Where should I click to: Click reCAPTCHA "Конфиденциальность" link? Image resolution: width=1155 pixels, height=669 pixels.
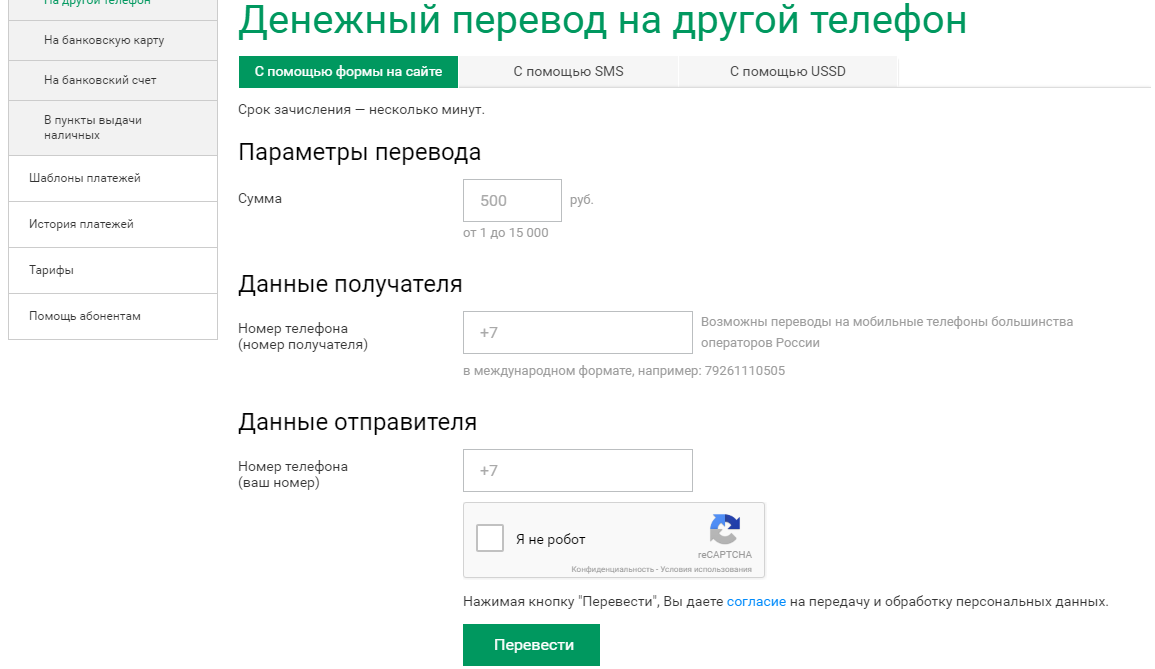[x=612, y=570]
